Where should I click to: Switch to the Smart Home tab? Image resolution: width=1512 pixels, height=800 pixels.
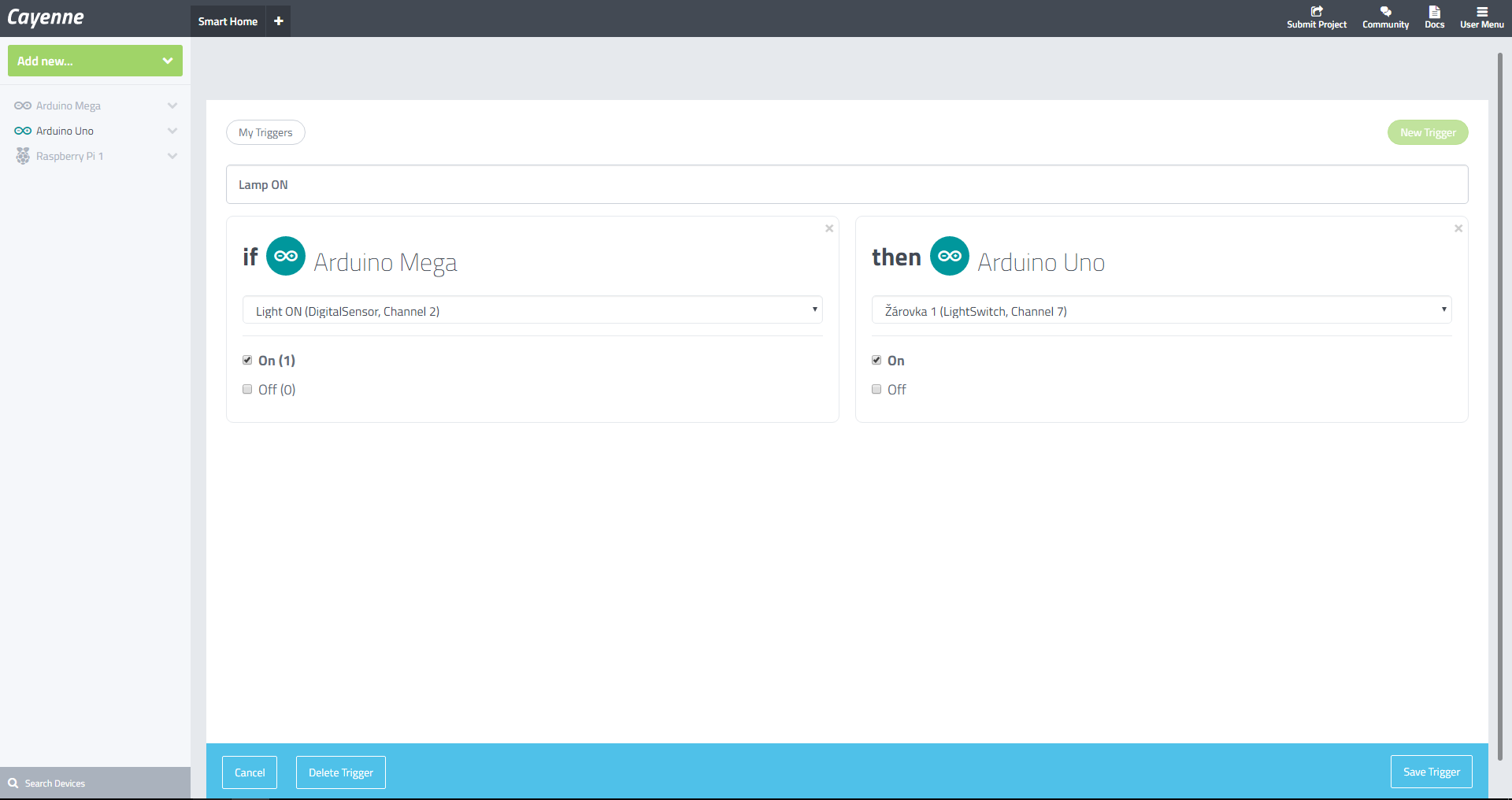228,21
